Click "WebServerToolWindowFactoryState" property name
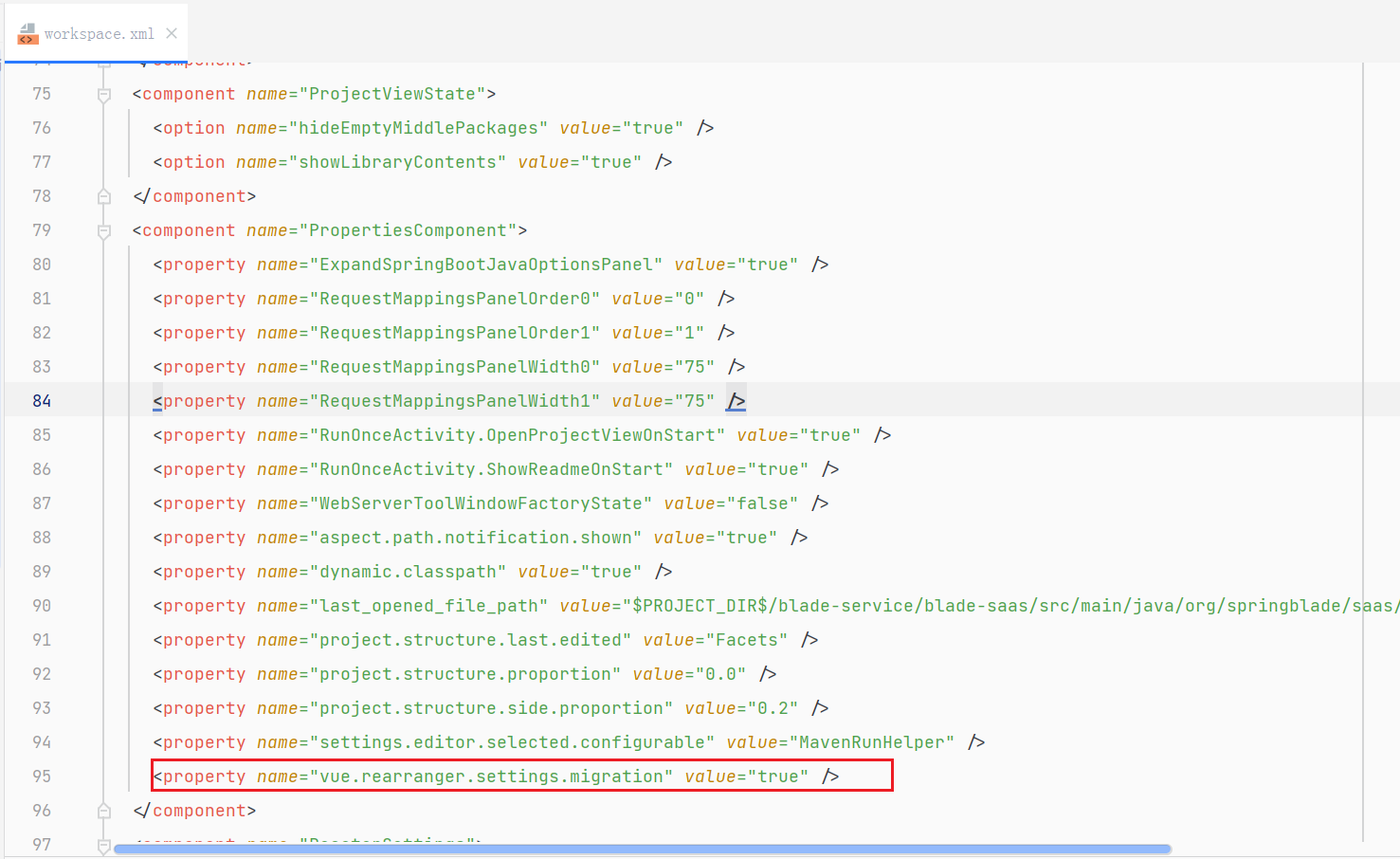This screenshot has height=859, width=1400. [x=481, y=503]
